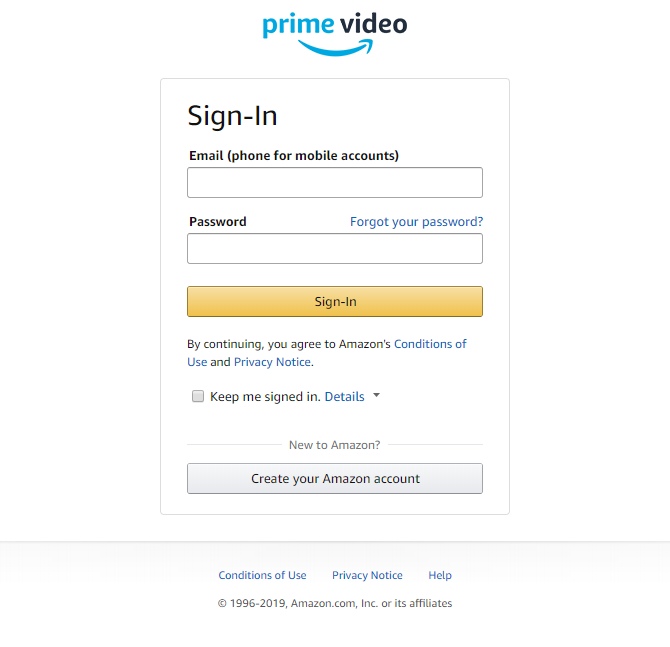The width and height of the screenshot is (670, 647).
Task: Check the Keep me signed in checkbox
Action: click(x=198, y=396)
